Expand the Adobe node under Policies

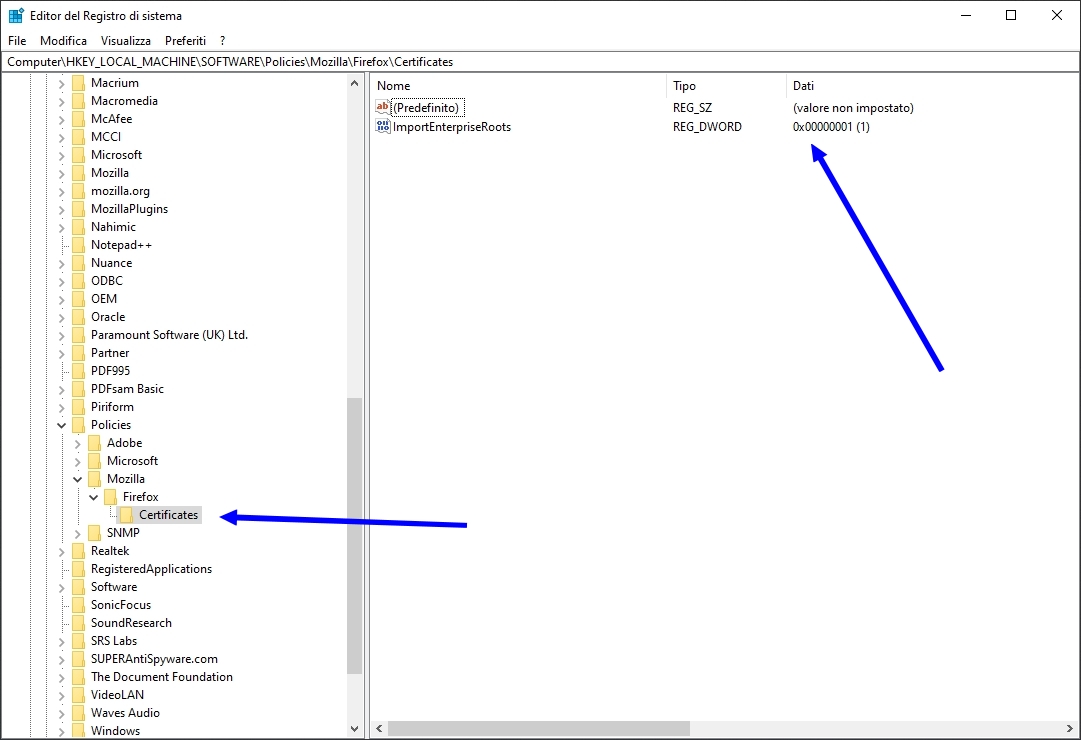[78, 443]
